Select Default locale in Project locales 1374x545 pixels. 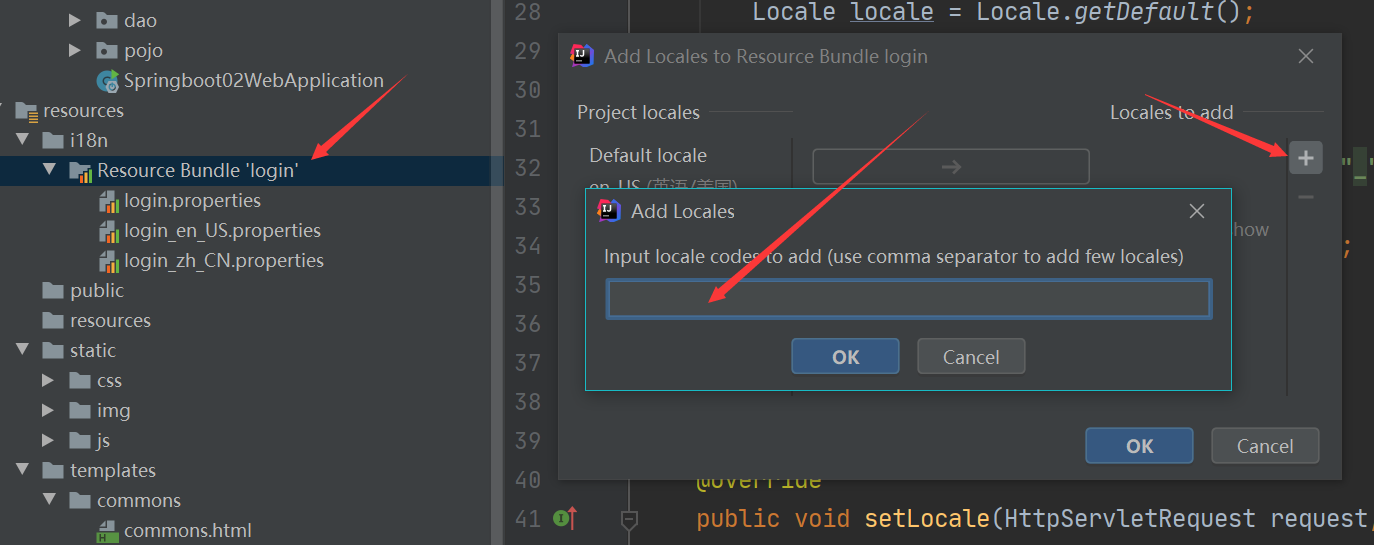648,155
